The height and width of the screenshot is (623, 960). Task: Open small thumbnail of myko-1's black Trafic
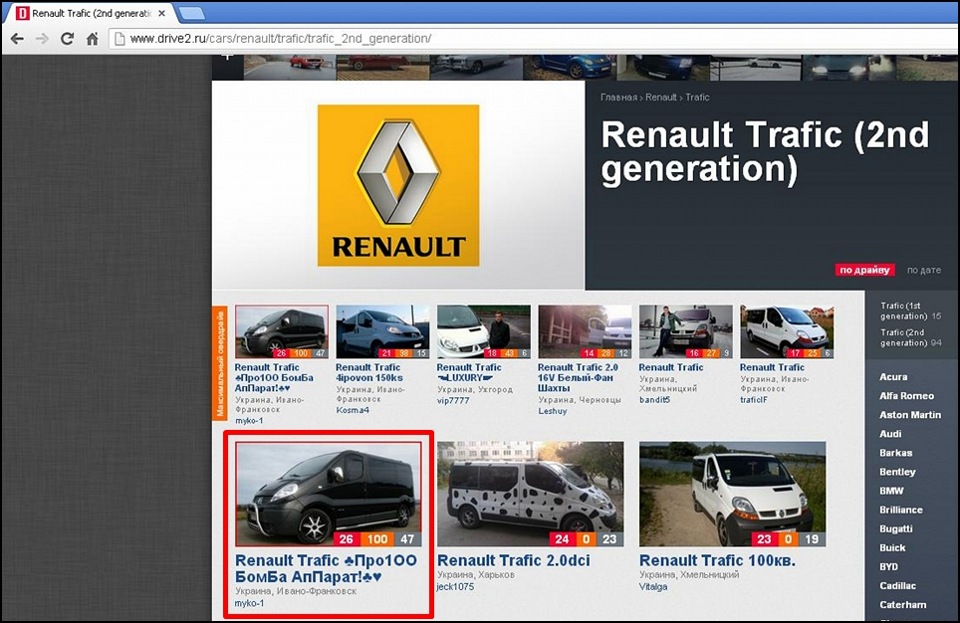[x=282, y=332]
